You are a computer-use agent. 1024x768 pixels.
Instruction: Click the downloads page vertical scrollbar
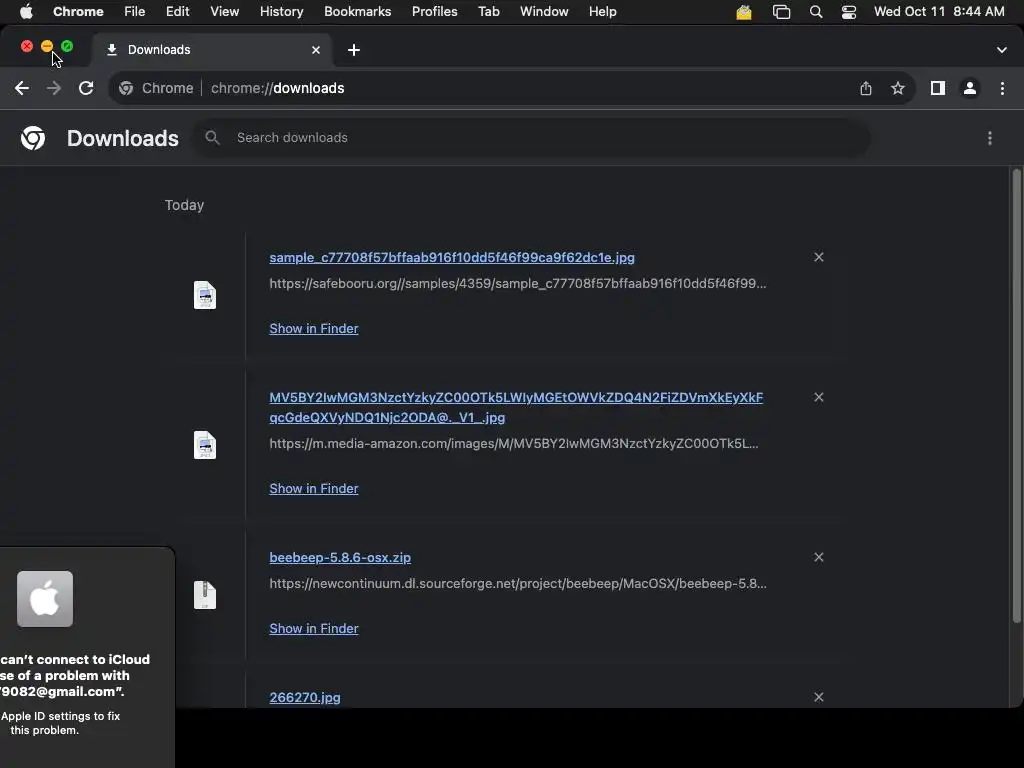1016,395
